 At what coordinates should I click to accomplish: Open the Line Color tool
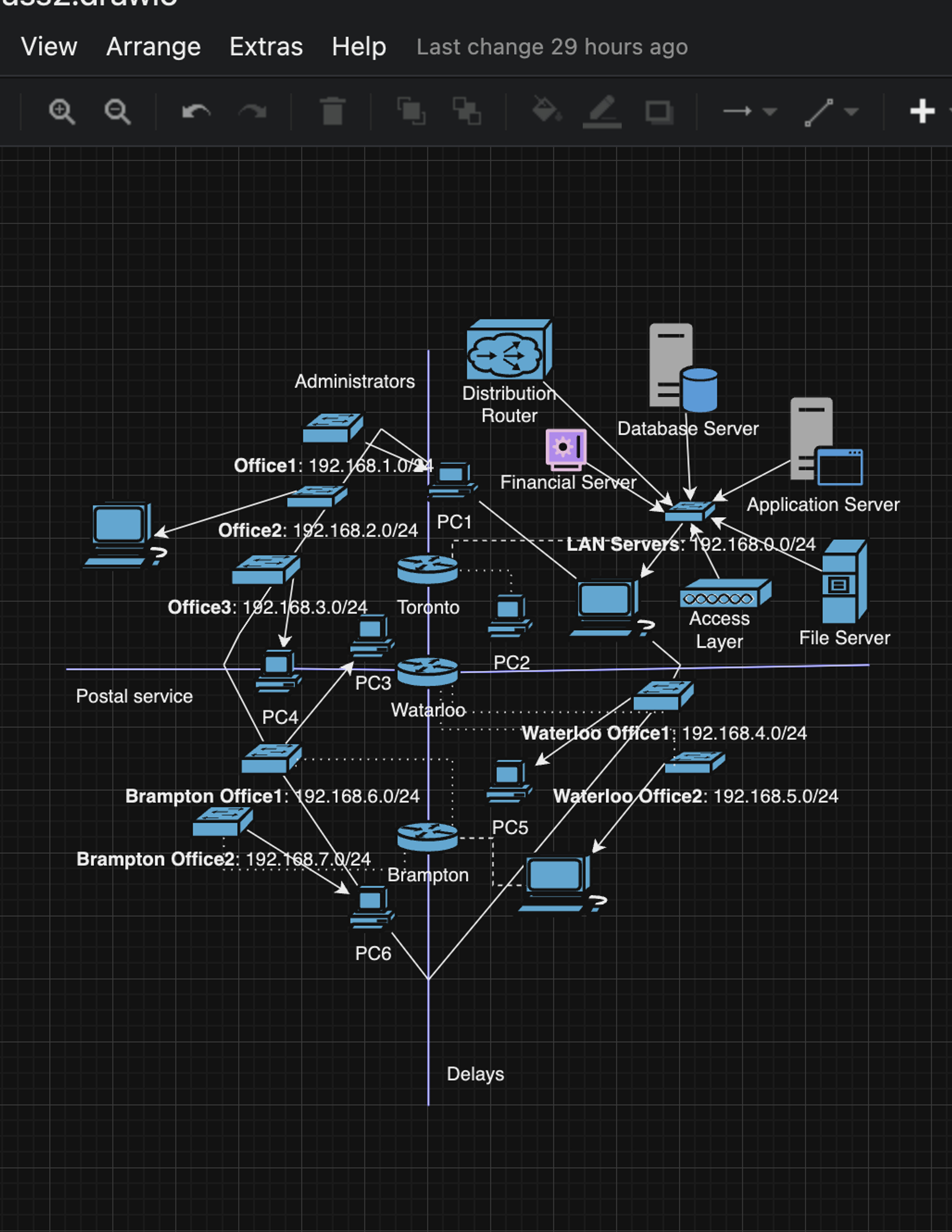[601, 111]
